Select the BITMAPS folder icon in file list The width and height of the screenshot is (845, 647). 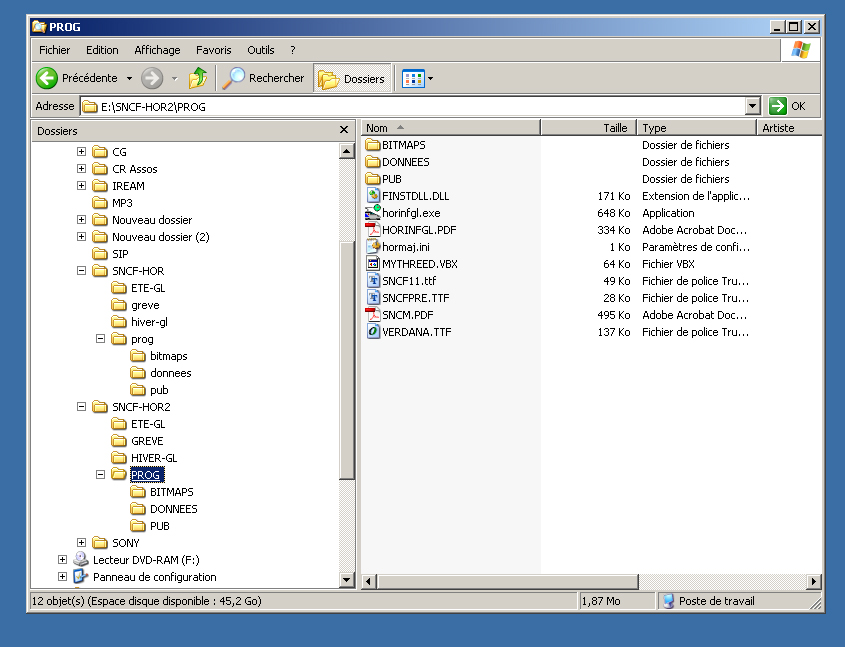373,145
